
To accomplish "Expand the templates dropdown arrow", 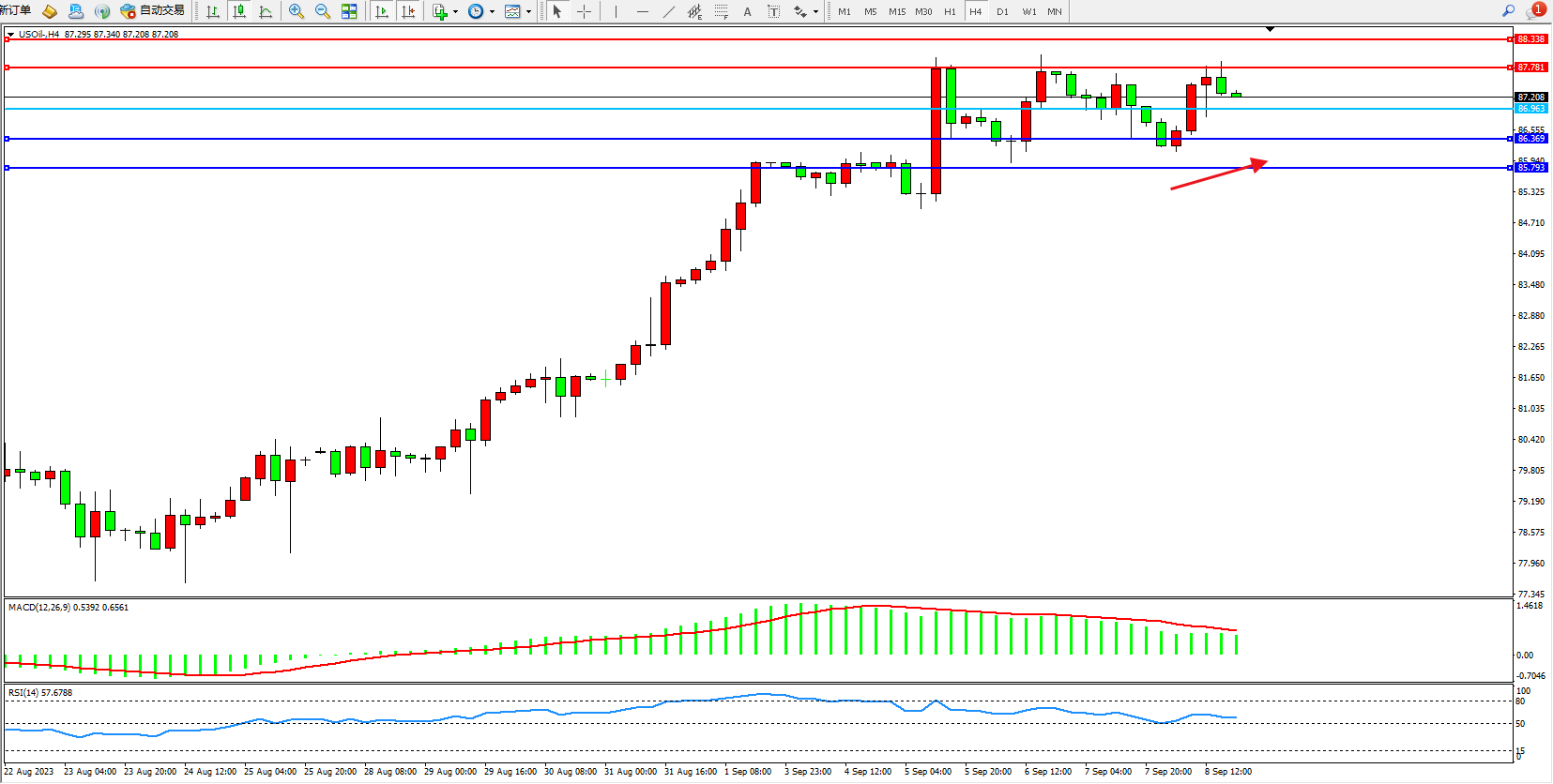I will tap(528, 12).
